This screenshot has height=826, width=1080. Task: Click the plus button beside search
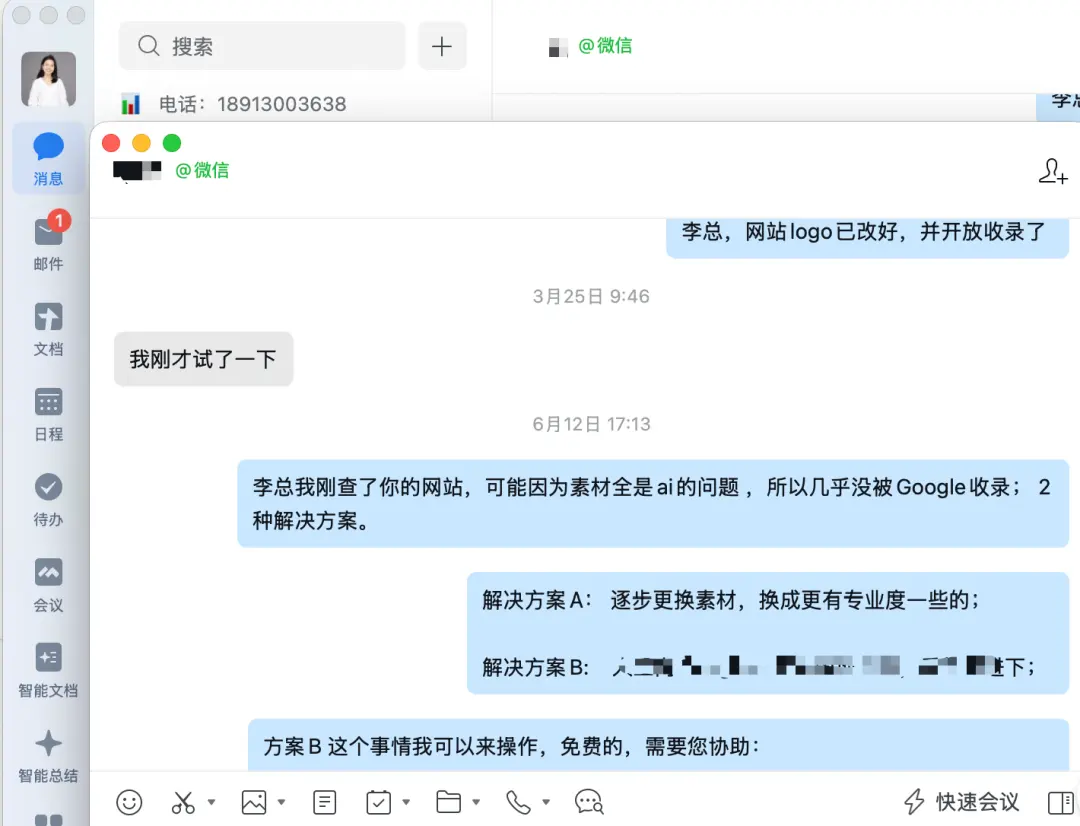pyautogui.click(x=442, y=46)
